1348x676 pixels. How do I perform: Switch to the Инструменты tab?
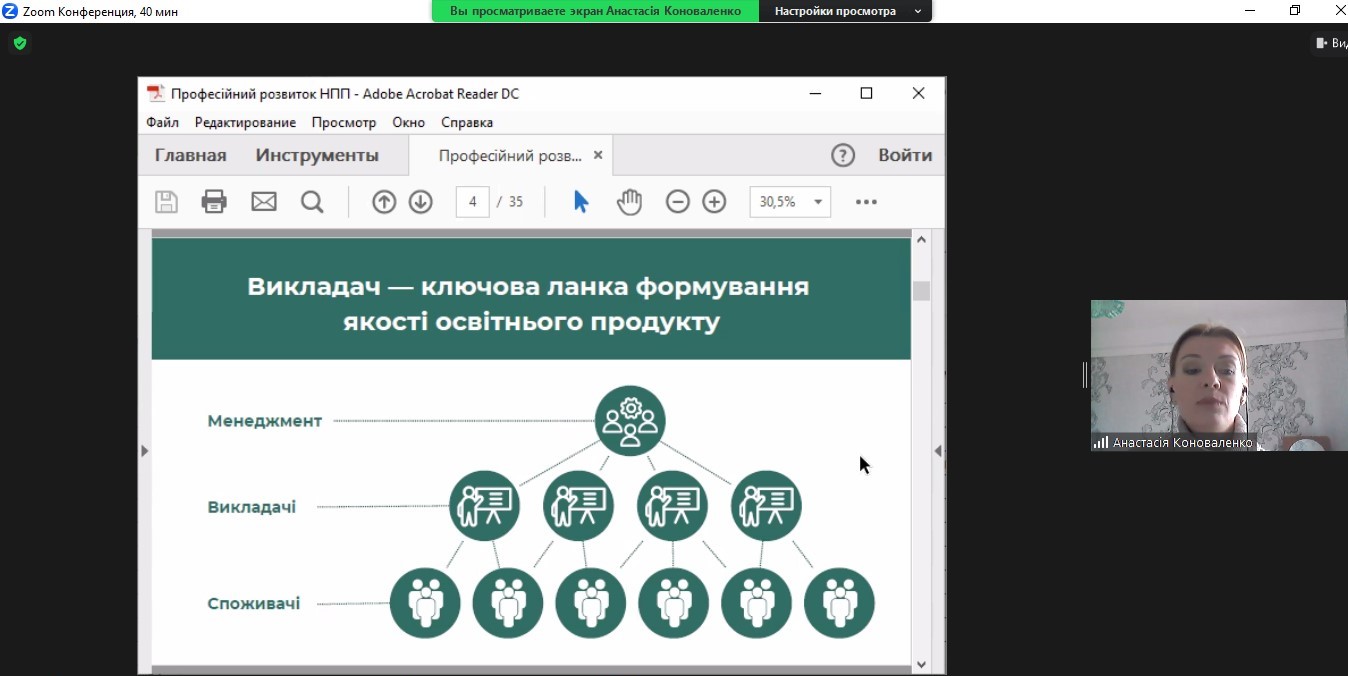point(317,155)
